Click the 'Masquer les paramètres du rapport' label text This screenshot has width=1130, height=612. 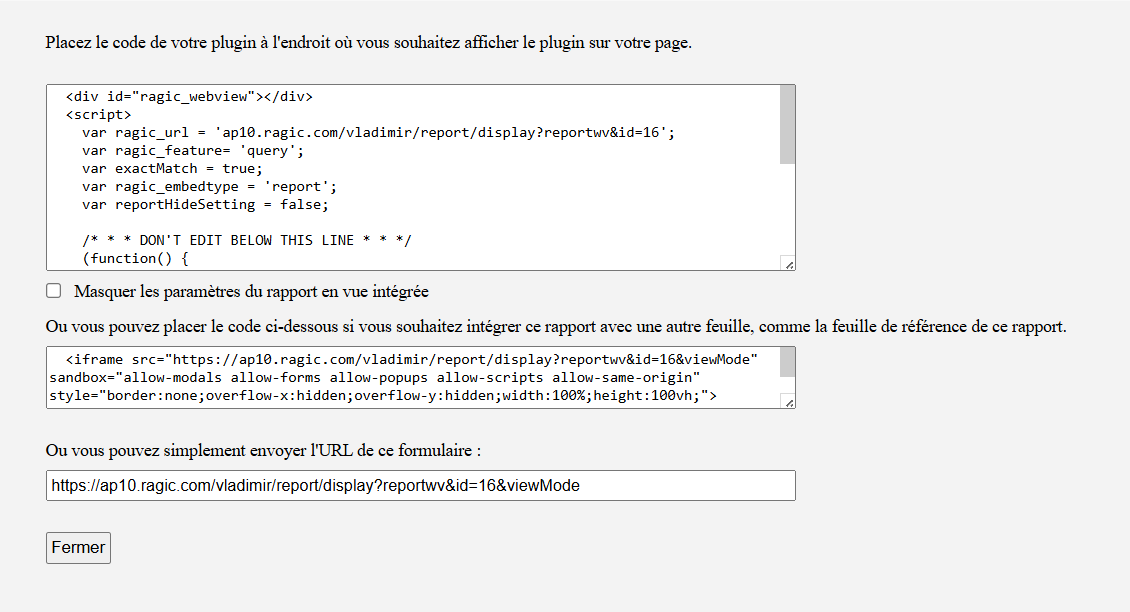pyautogui.click(x=251, y=292)
